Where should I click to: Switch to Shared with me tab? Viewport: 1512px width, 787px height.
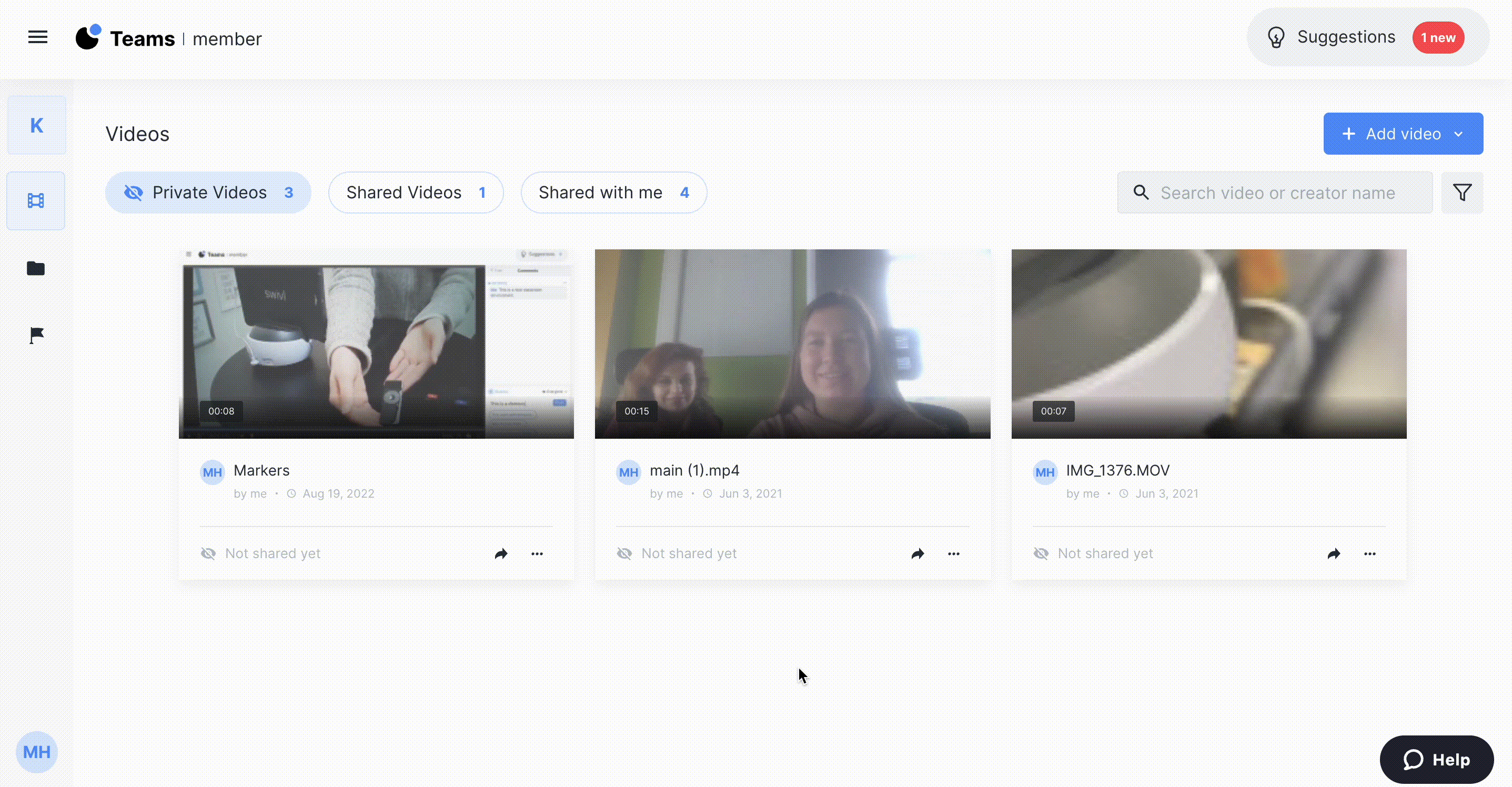(613, 193)
